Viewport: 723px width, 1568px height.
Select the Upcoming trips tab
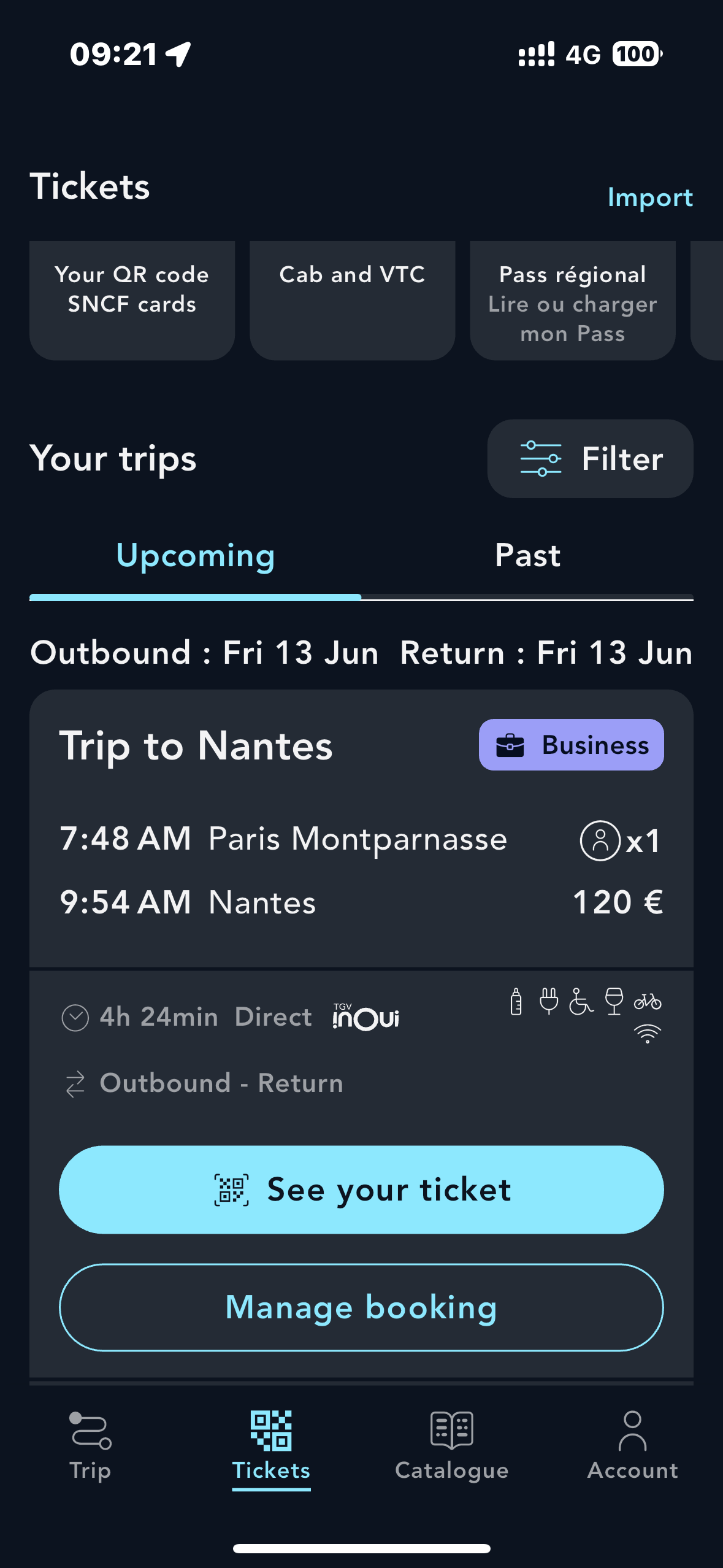[x=195, y=556]
